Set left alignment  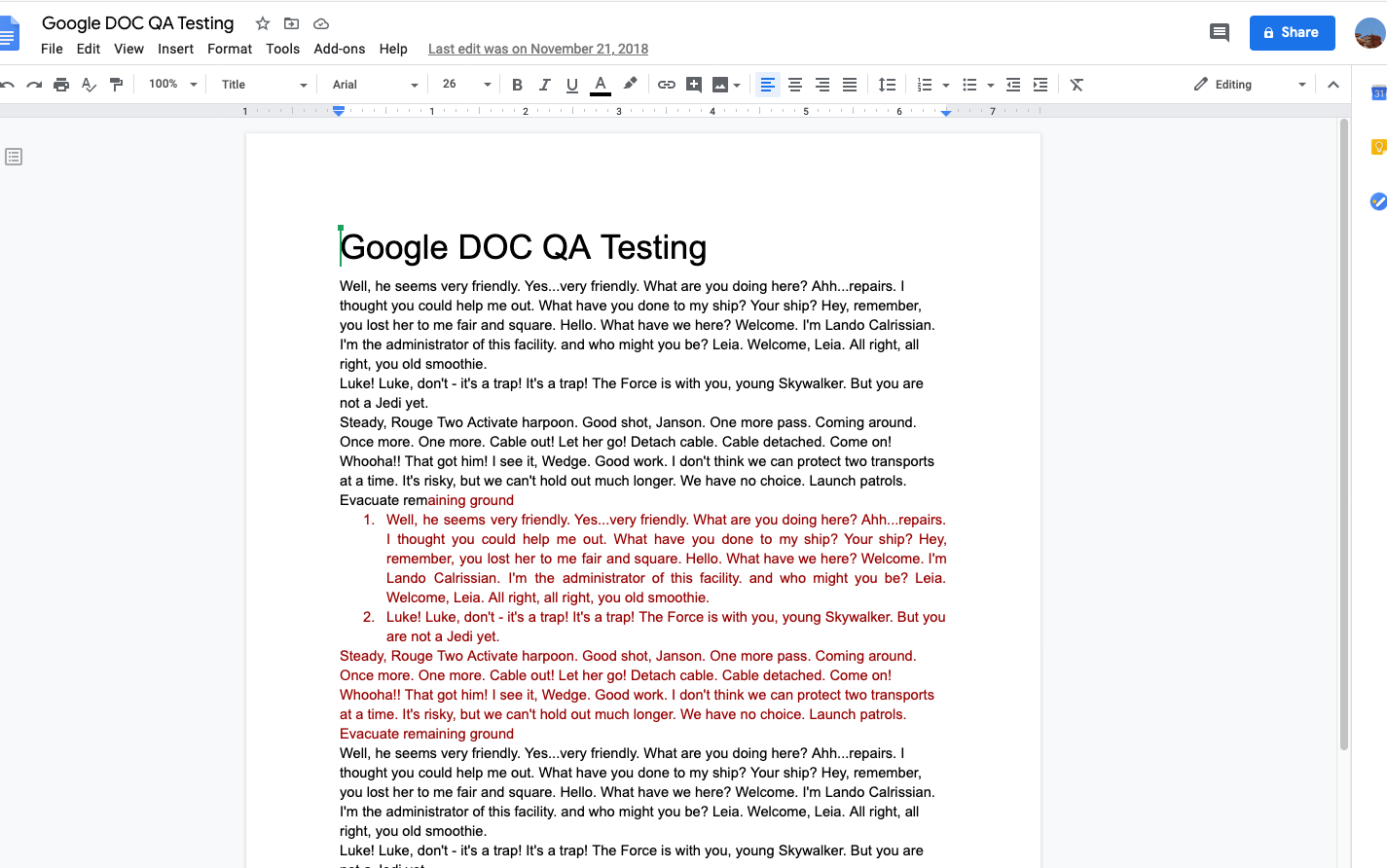coord(767,85)
